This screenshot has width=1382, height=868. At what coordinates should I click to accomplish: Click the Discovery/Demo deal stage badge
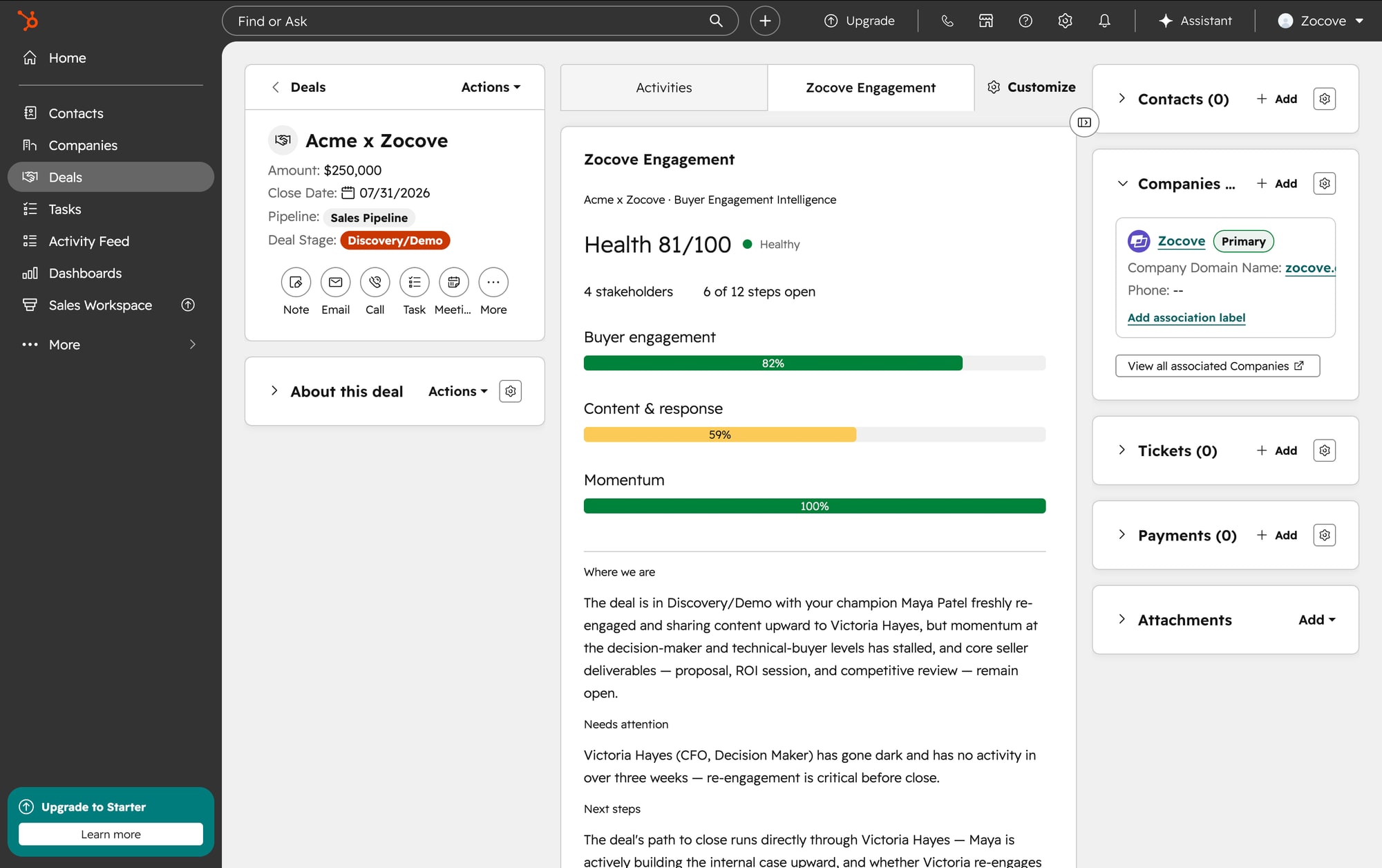[x=395, y=240]
